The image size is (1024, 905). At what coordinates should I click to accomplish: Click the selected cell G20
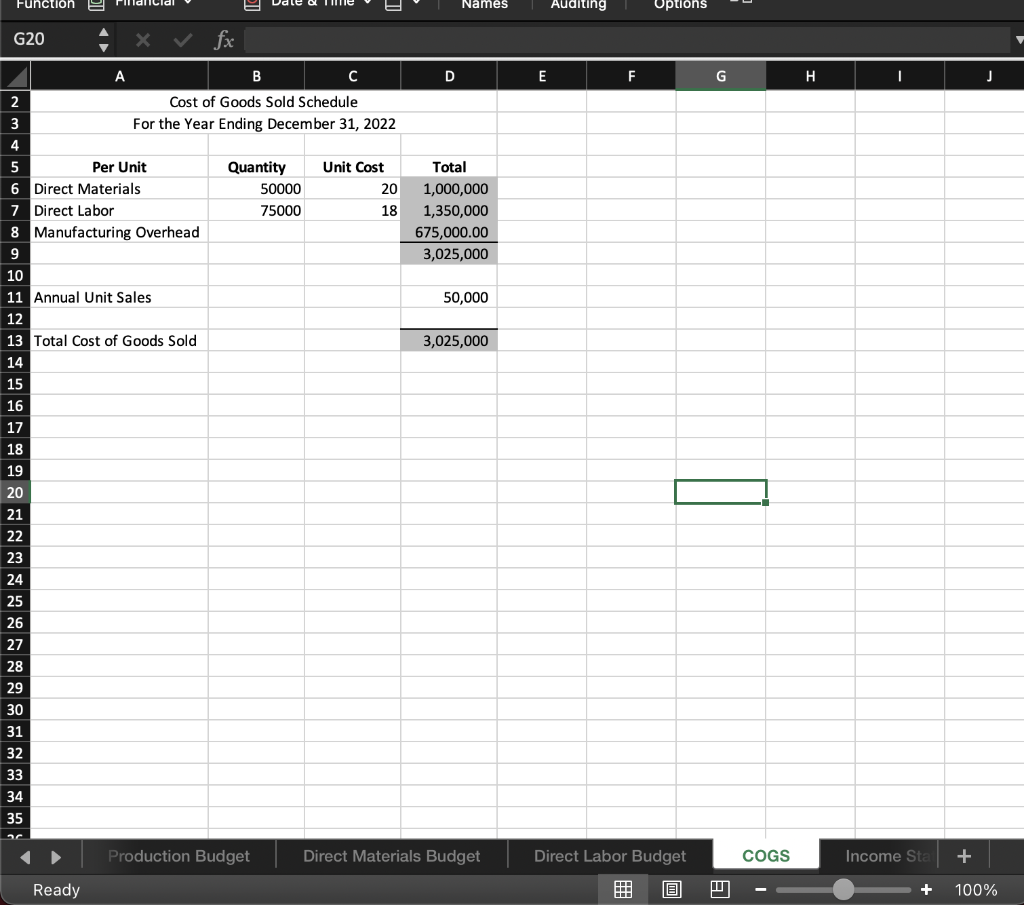point(720,492)
